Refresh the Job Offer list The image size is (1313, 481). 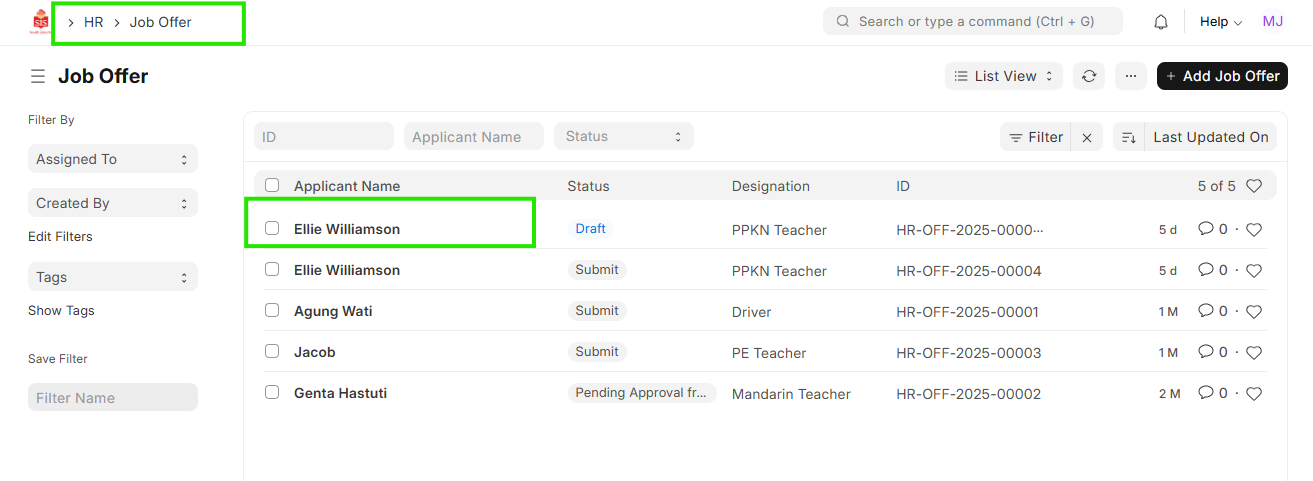1089,76
